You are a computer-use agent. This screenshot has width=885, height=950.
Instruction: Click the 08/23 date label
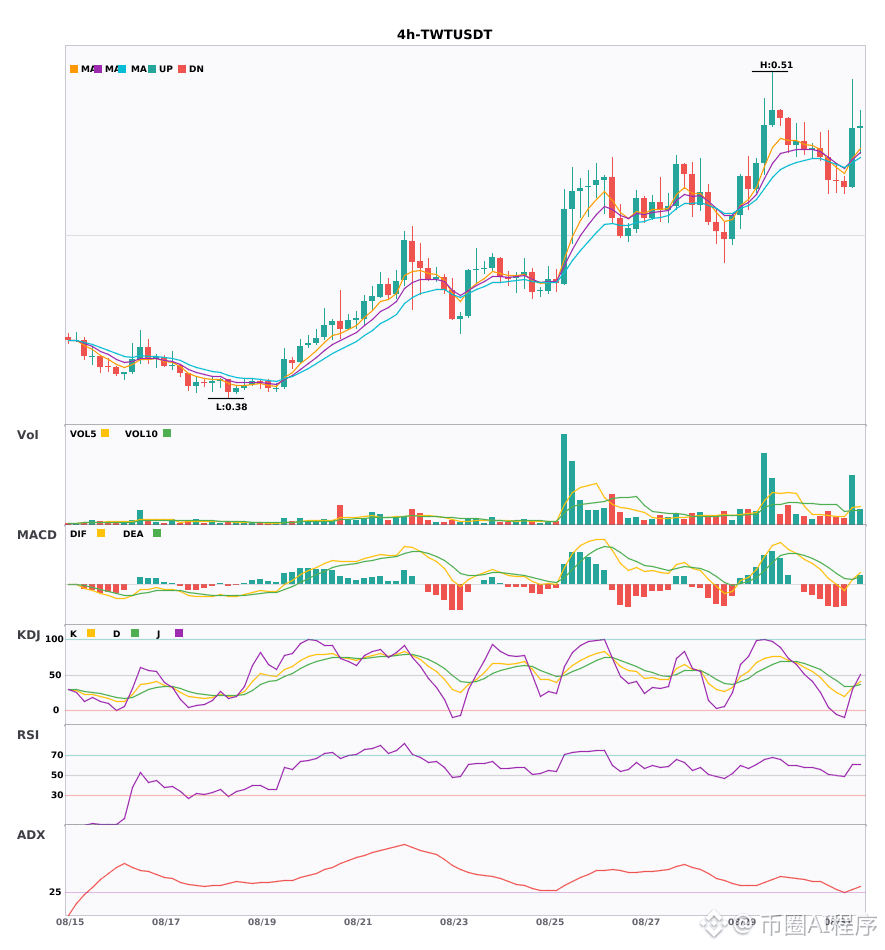point(454,922)
